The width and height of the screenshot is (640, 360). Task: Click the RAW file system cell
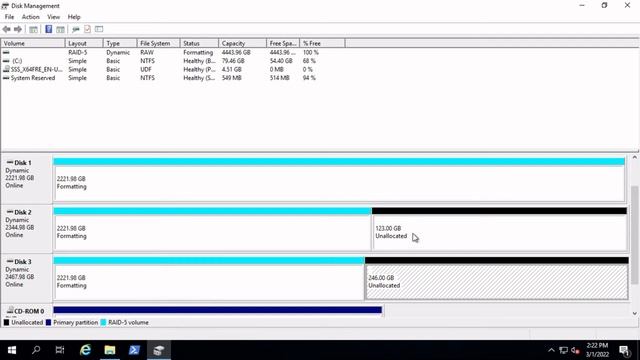pos(147,53)
